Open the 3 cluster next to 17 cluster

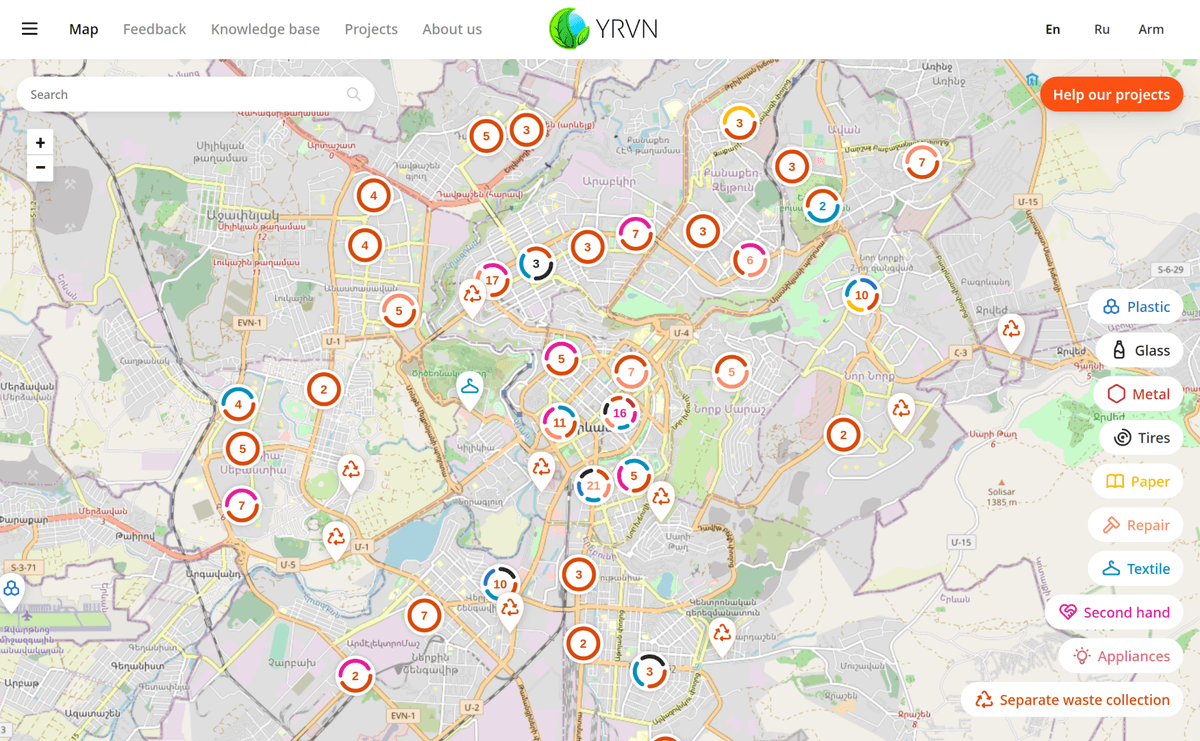[536, 265]
